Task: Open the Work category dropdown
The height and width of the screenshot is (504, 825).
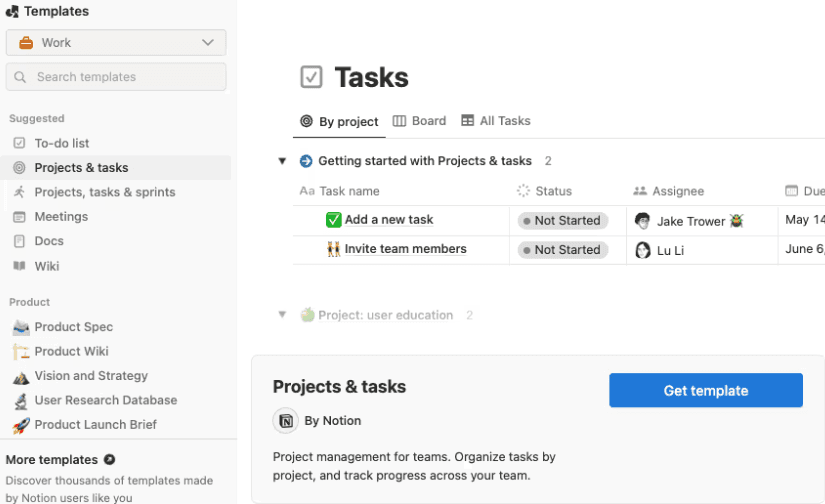Action: (x=116, y=43)
